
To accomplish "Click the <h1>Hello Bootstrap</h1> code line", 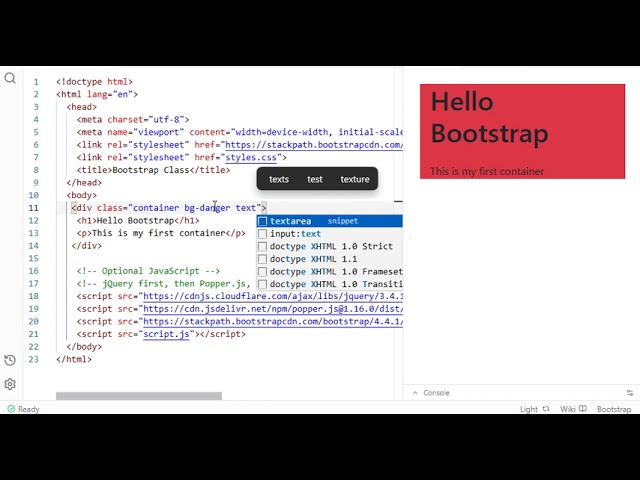I will (138, 221).
